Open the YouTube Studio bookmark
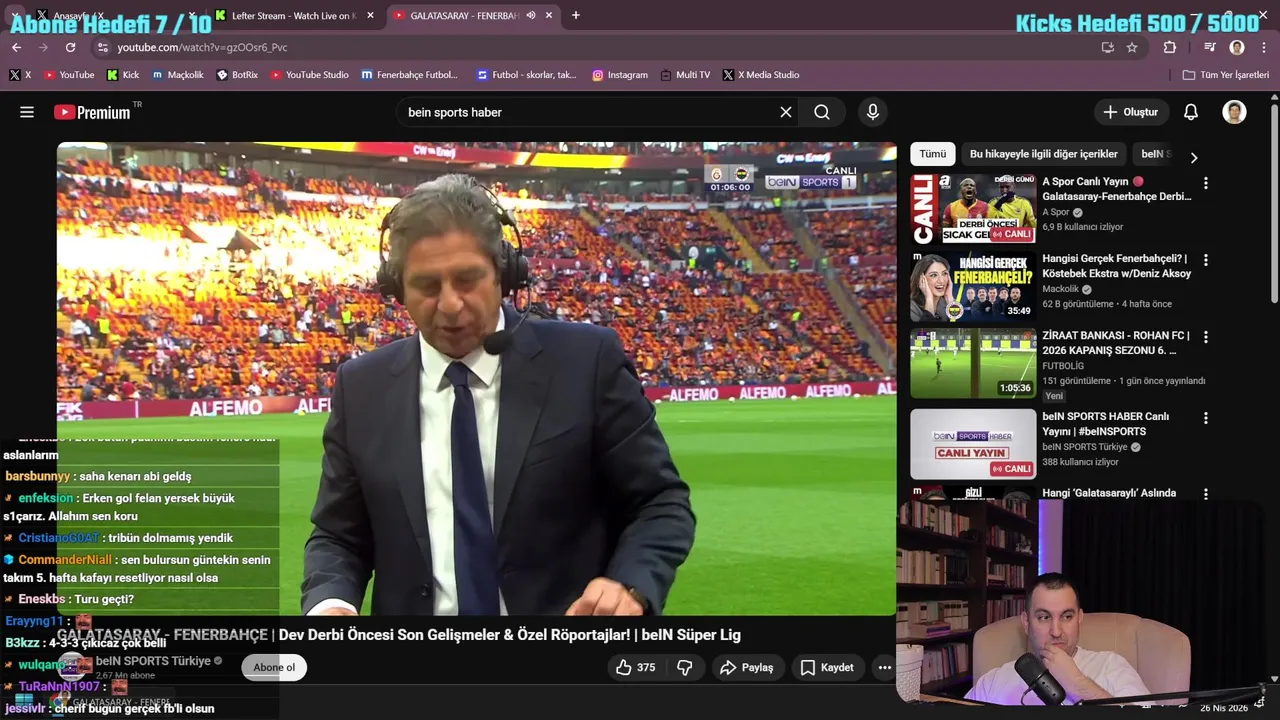The width and height of the screenshot is (1280, 720). click(310, 75)
